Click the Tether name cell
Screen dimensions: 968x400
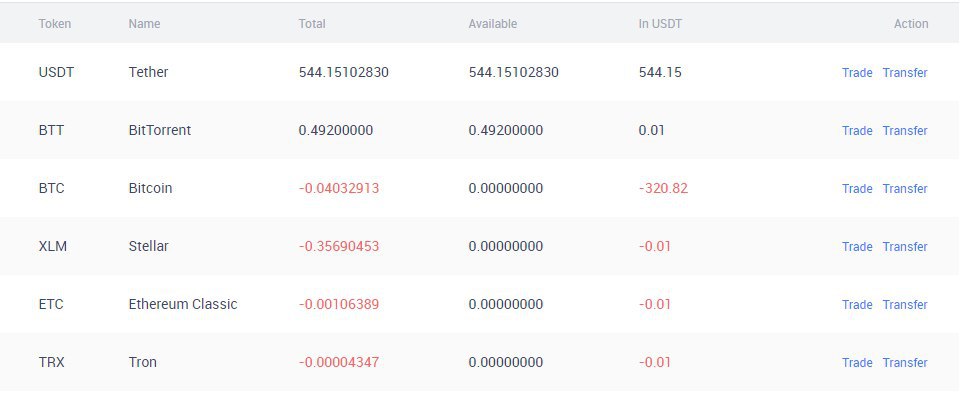coord(148,72)
